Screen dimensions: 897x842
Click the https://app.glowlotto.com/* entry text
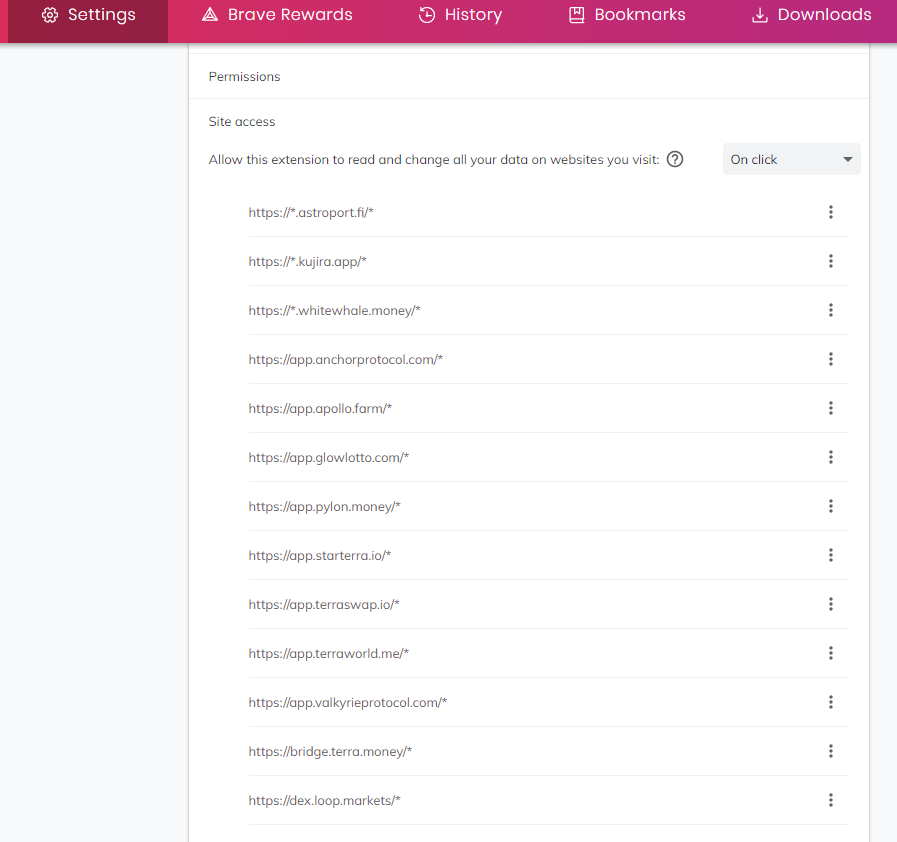click(x=328, y=458)
